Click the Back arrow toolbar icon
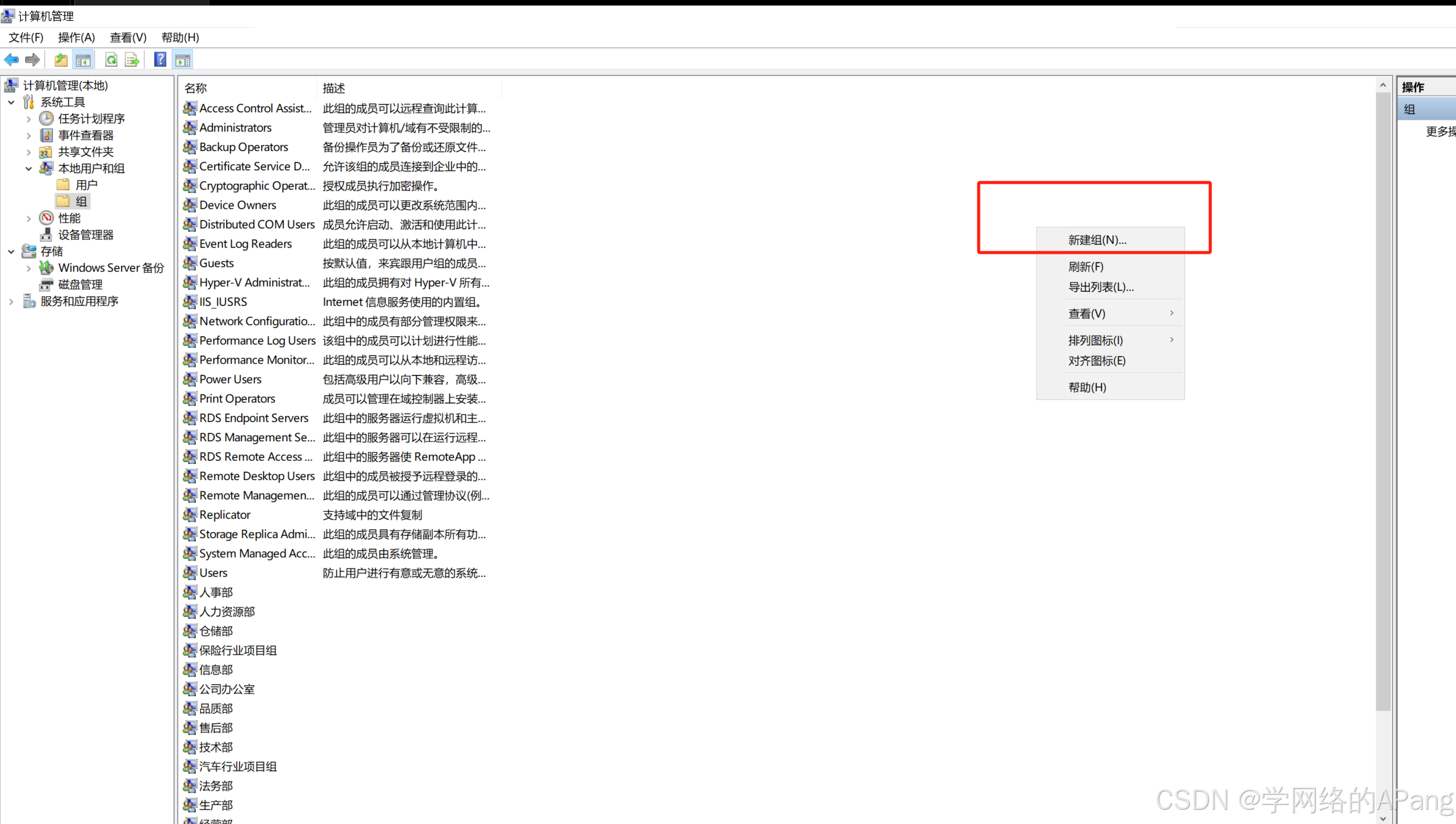This screenshot has width=1456, height=824. coord(11,60)
